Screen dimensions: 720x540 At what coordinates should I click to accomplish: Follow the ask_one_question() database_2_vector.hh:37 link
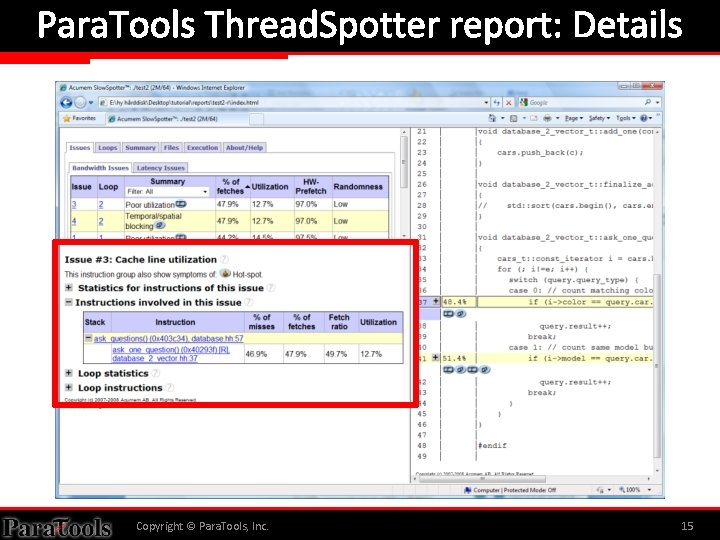pyautogui.click(x=171, y=354)
